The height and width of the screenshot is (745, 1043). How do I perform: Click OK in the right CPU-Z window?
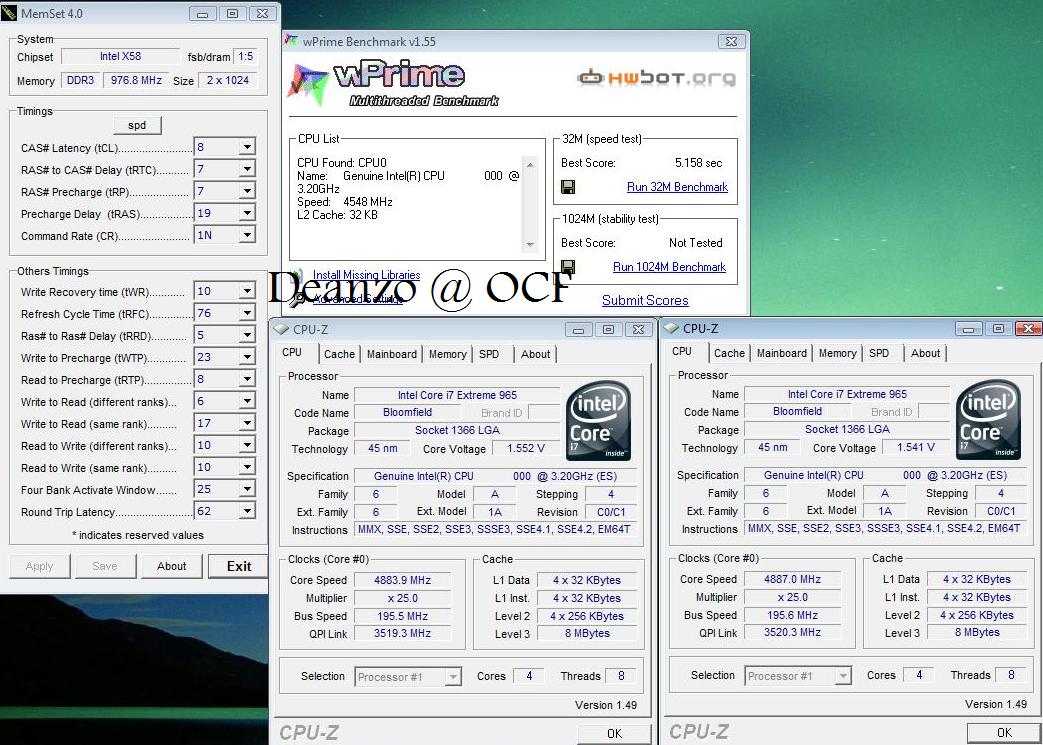[1004, 732]
